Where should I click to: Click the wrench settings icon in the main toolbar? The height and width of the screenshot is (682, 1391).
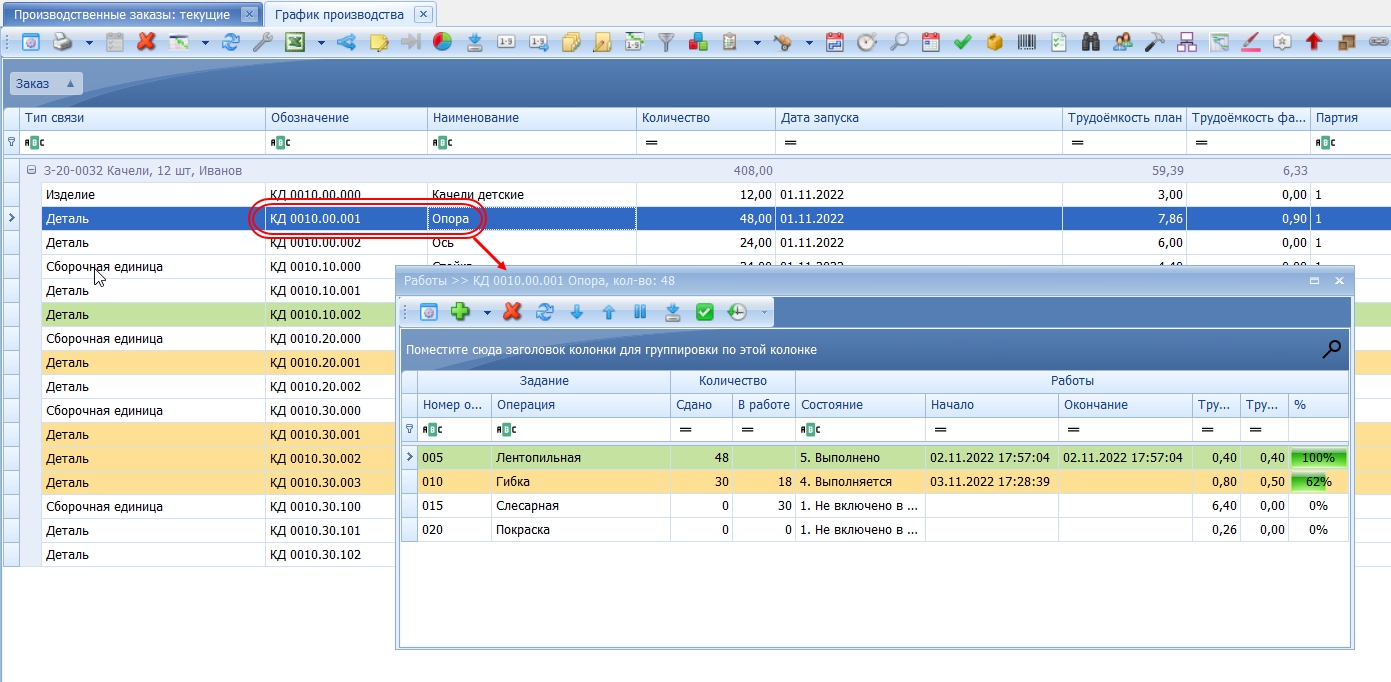(x=263, y=42)
